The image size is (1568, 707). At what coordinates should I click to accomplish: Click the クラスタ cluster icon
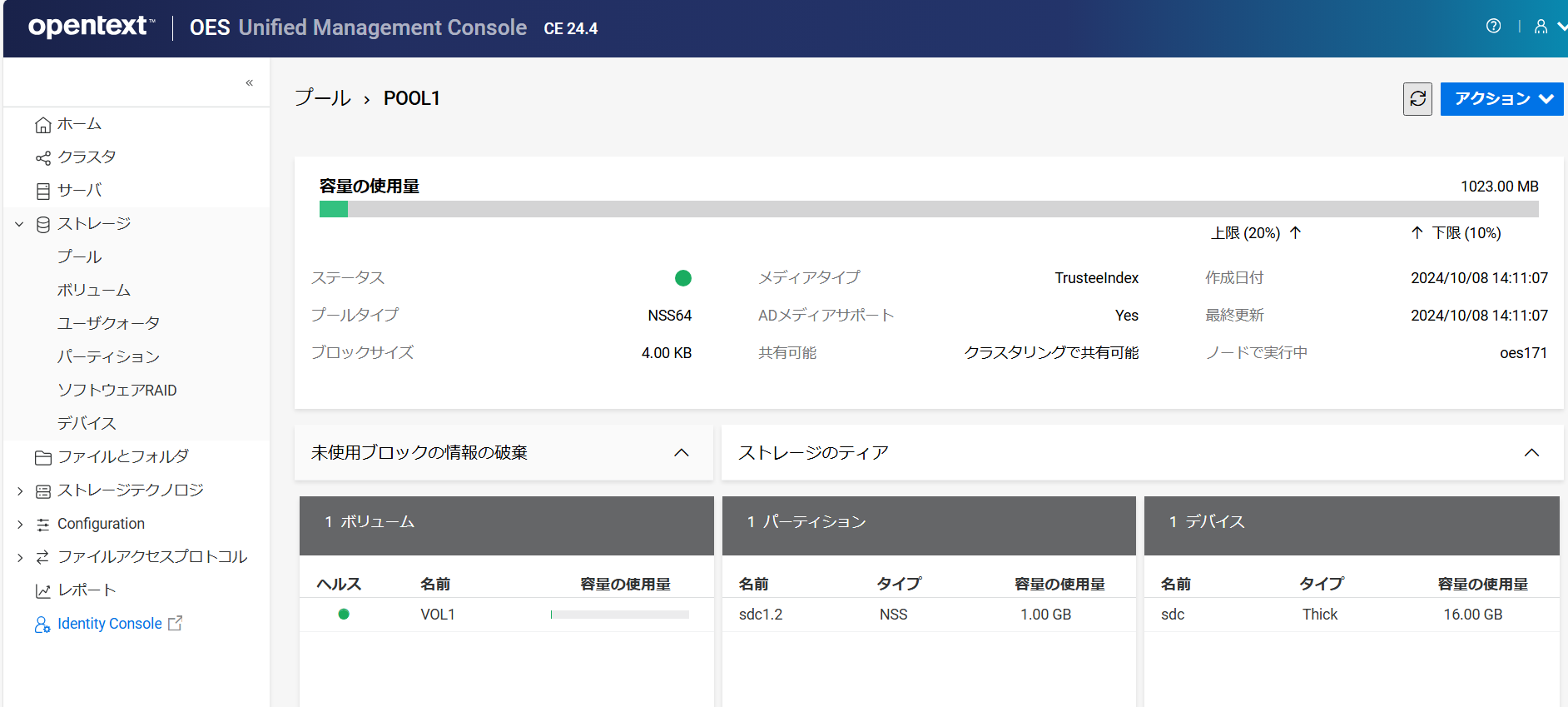tap(43, 158)
